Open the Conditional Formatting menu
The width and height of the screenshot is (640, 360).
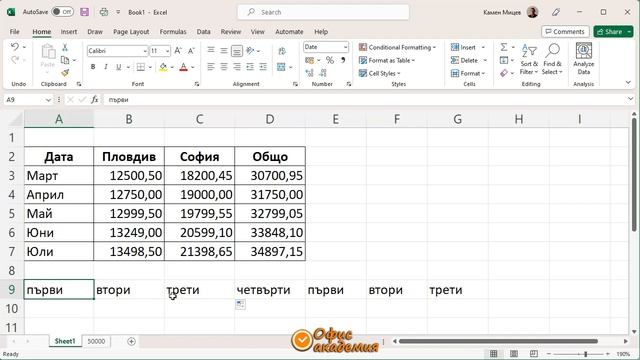coord(397,47)
